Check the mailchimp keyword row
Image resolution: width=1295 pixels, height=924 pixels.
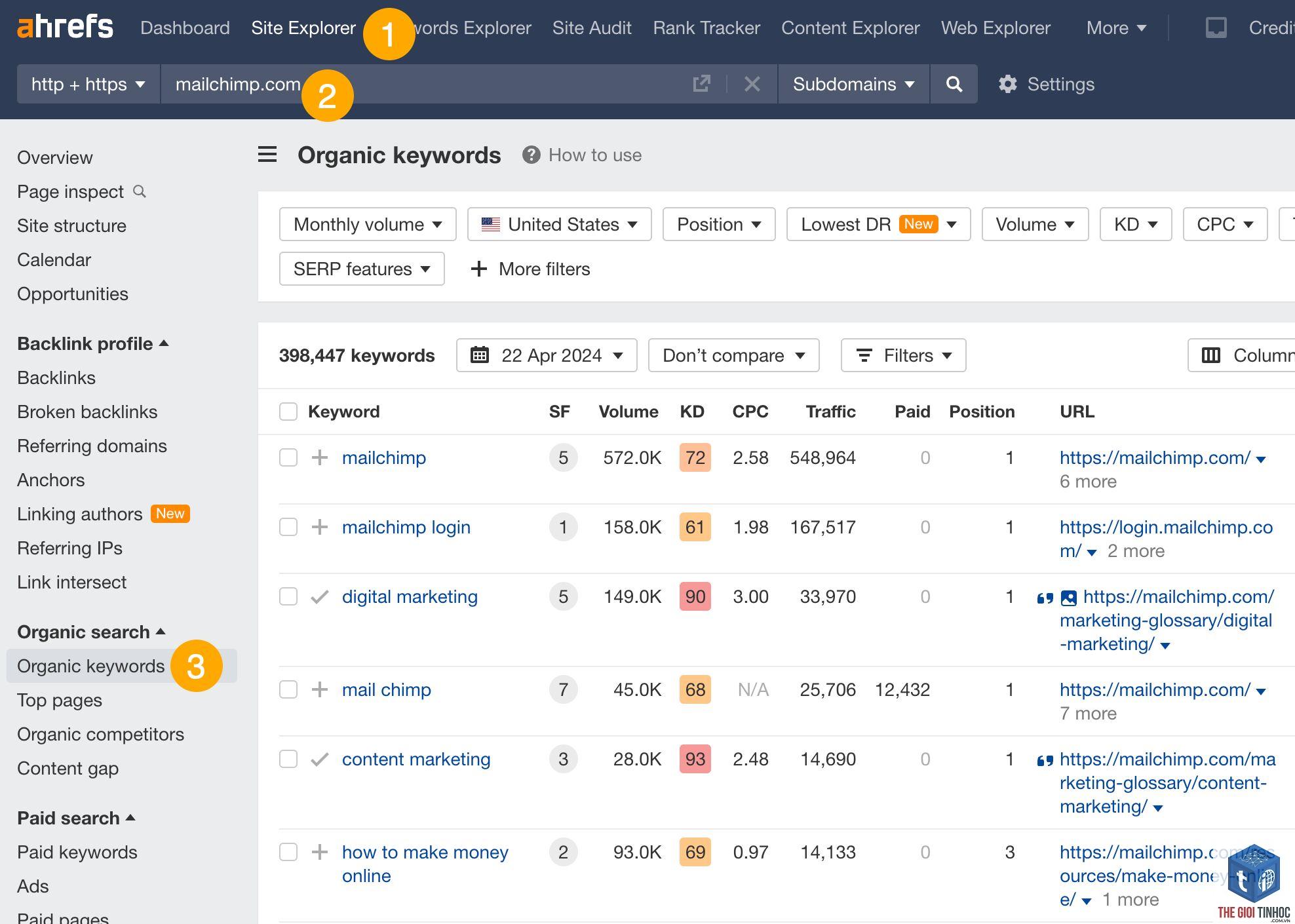click(288, 457)
